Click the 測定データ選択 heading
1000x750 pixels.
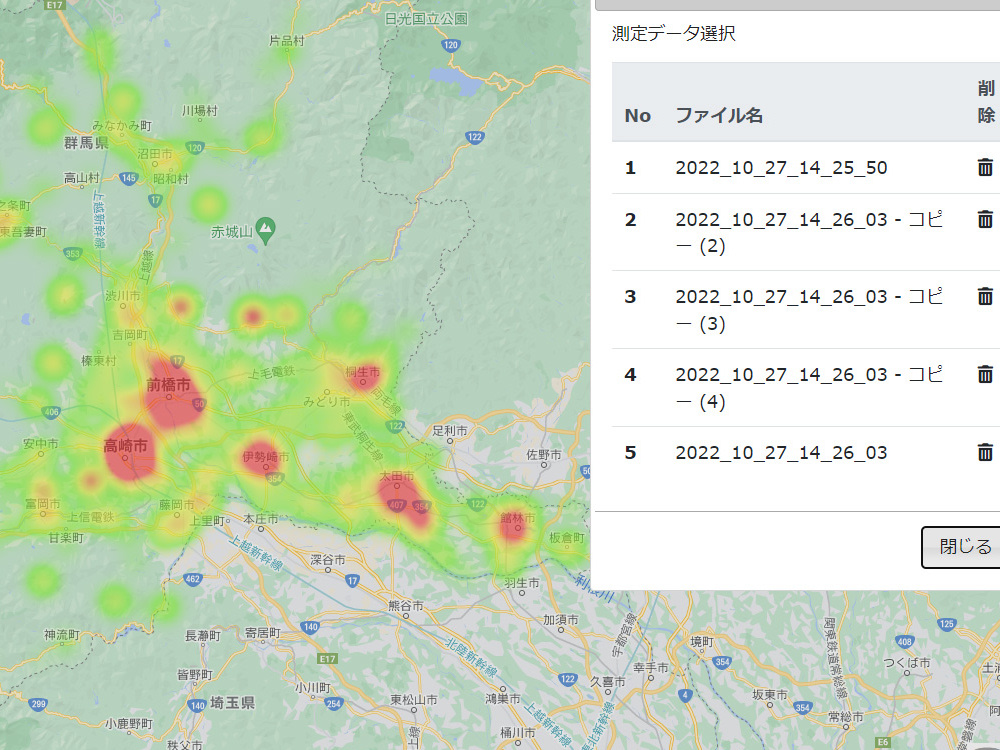coord(673,33)
